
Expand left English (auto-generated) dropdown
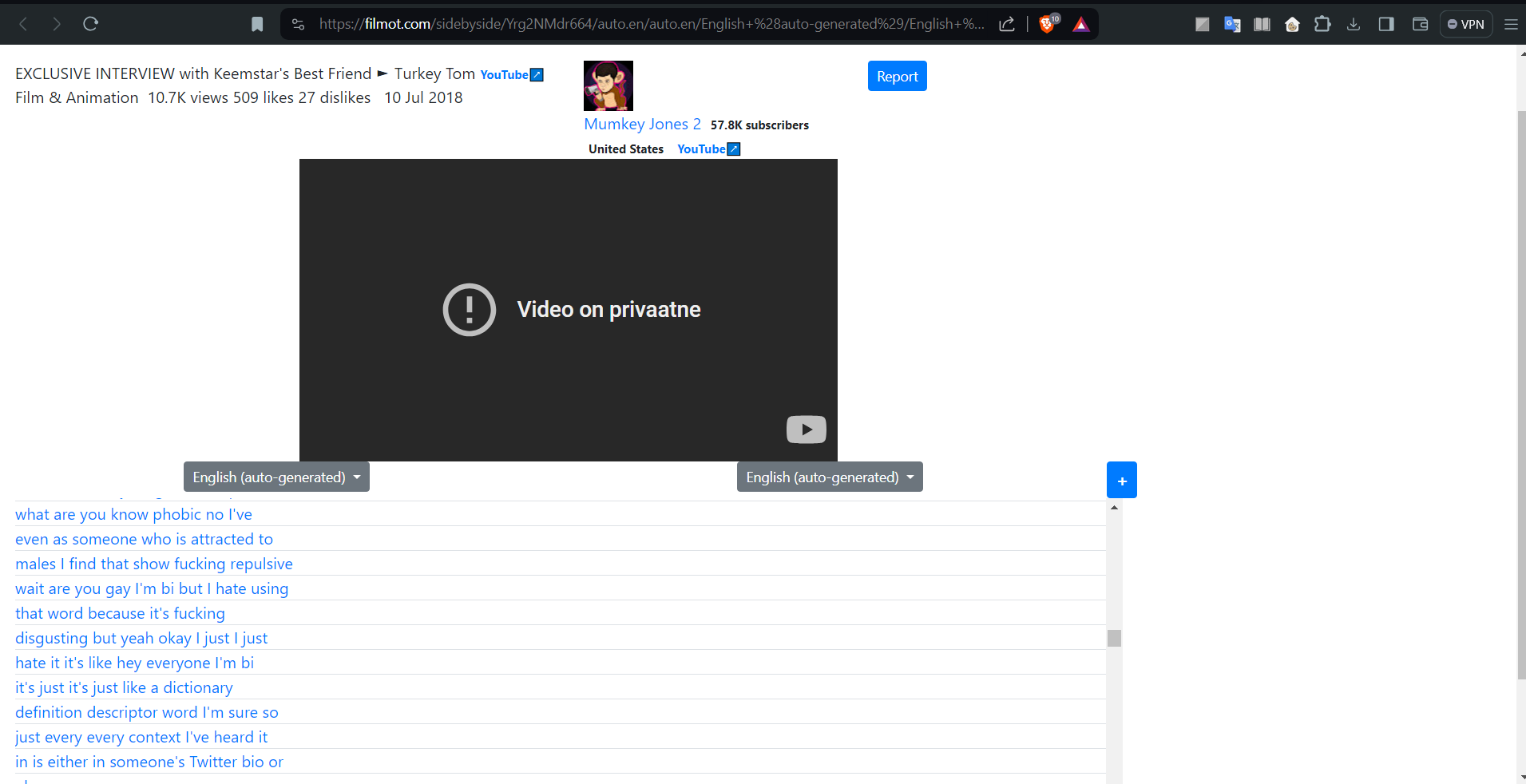[276, 477]
